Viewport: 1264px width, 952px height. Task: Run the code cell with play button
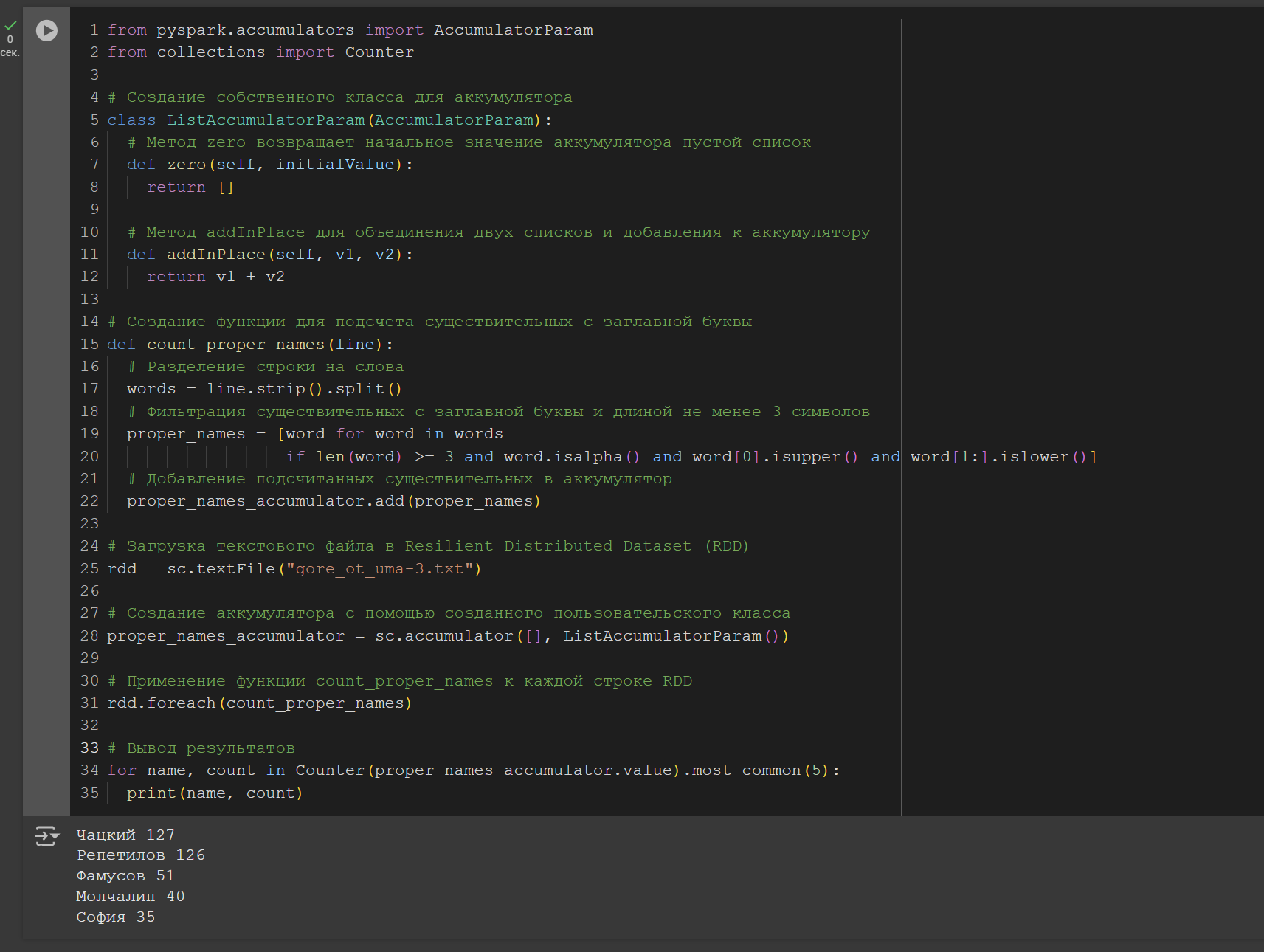46,30
